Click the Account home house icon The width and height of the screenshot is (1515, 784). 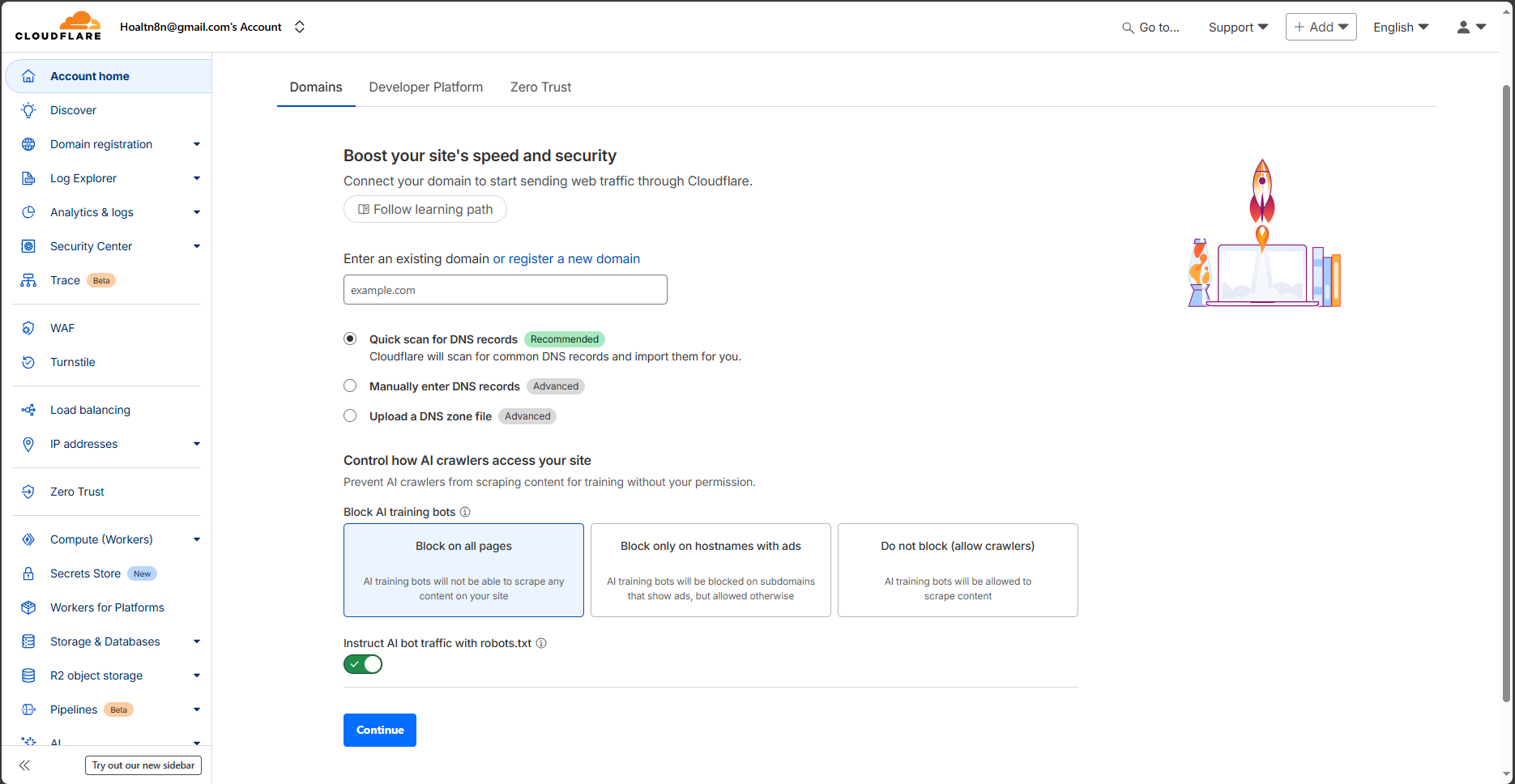[28, 76]
